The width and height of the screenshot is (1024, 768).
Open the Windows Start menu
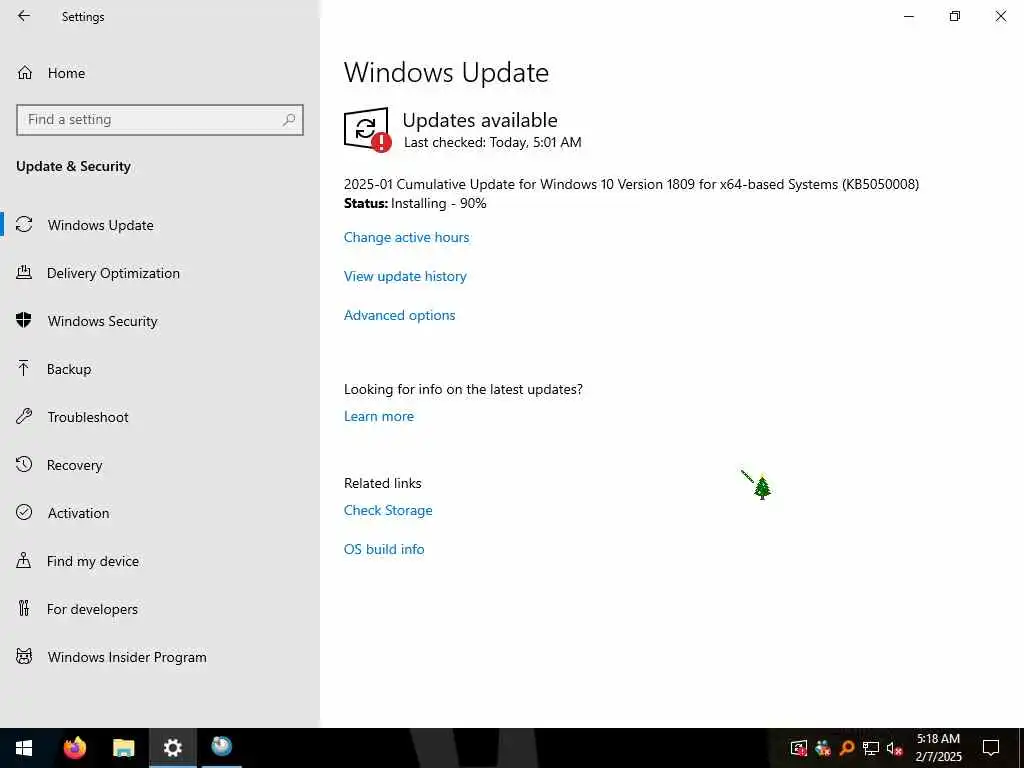click(x=24, y=748)
